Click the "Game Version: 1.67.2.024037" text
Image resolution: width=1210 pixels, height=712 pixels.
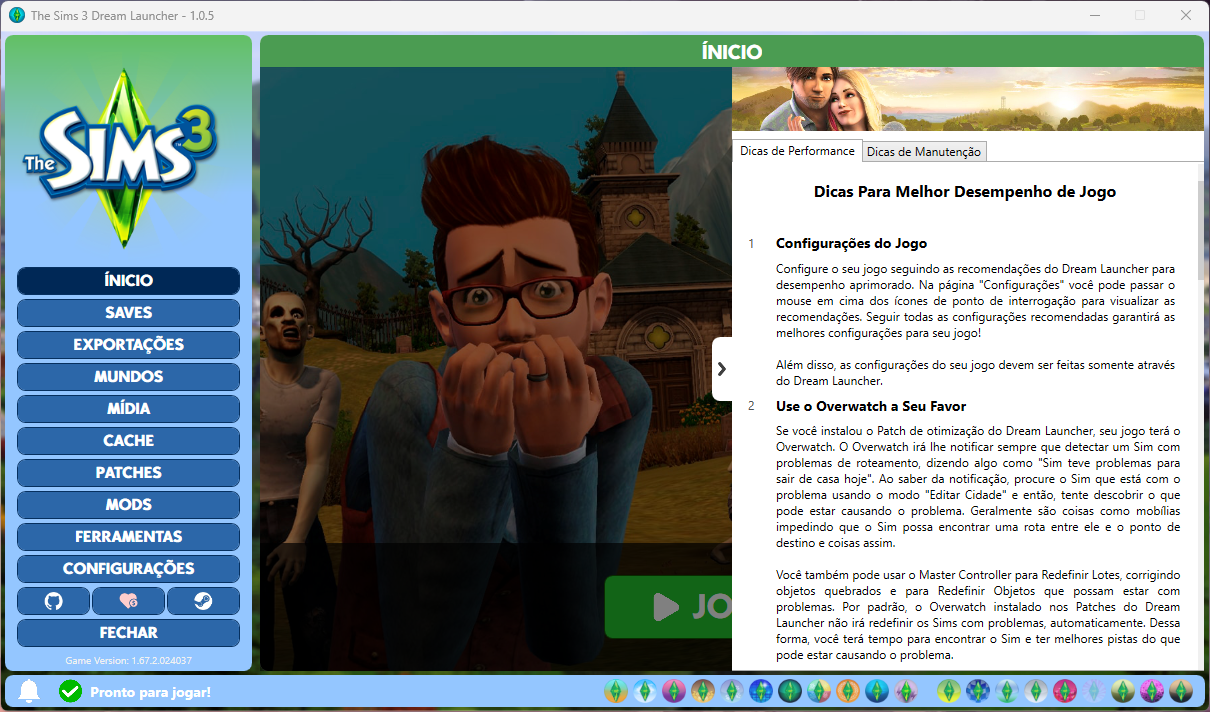click(x=128, y=660)
